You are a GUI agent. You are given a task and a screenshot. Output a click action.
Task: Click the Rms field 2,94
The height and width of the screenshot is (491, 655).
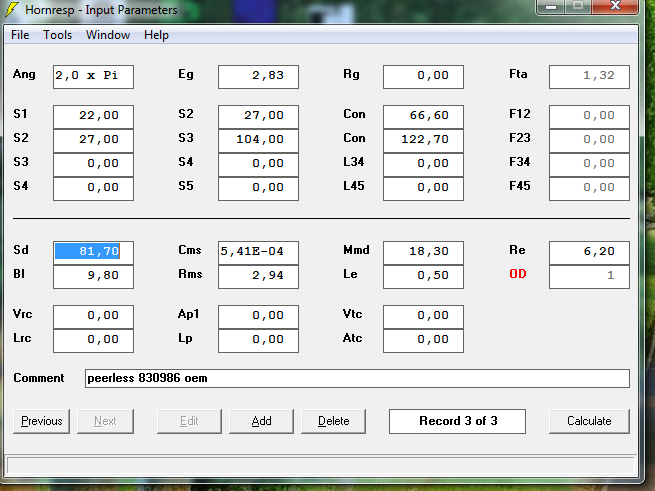tap(258, 277)
